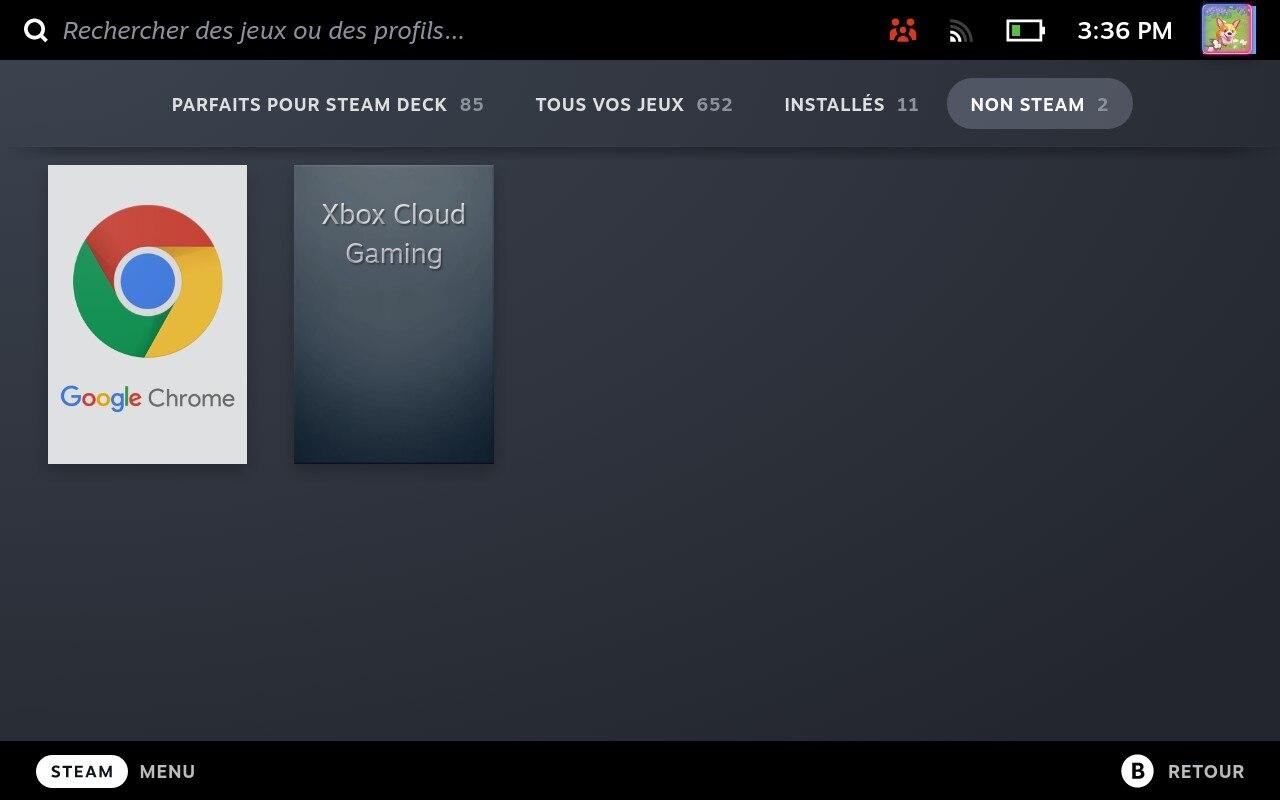
Task: Click the RETOUR label
Action: [1206, 772]
